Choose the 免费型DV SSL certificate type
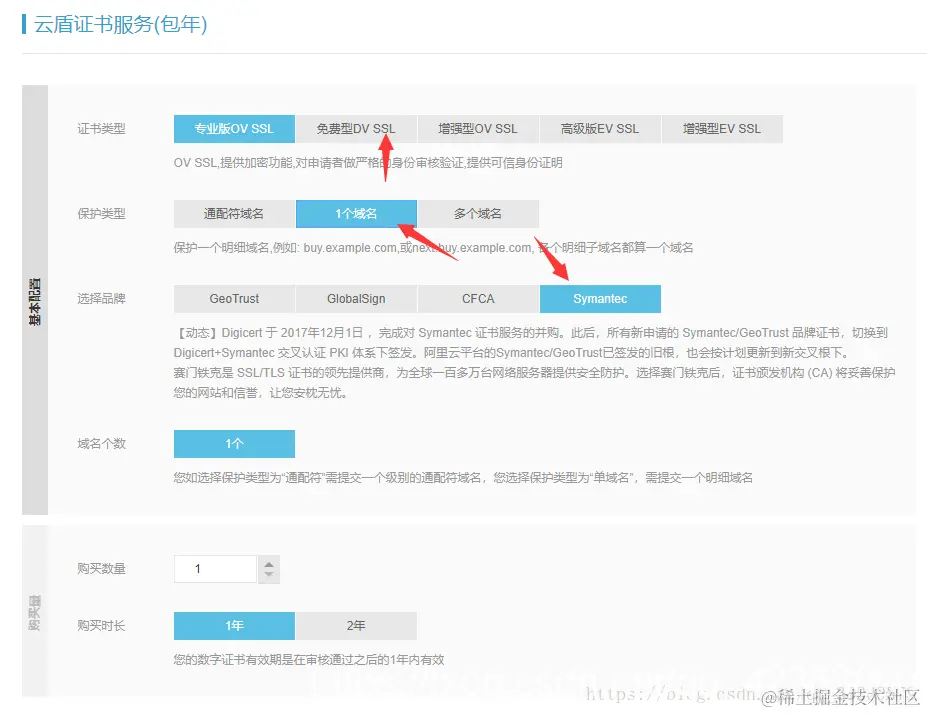Viewport: 927px width, 714px height. click(x=356, y=129)
